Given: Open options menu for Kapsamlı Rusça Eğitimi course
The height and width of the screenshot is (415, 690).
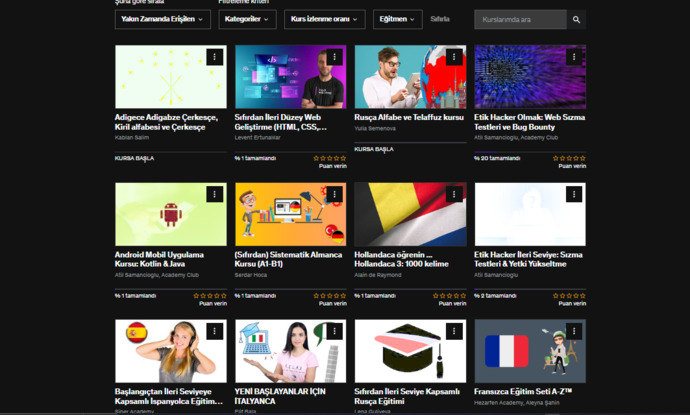Looking at the screenshot, I should coord(454,331).
